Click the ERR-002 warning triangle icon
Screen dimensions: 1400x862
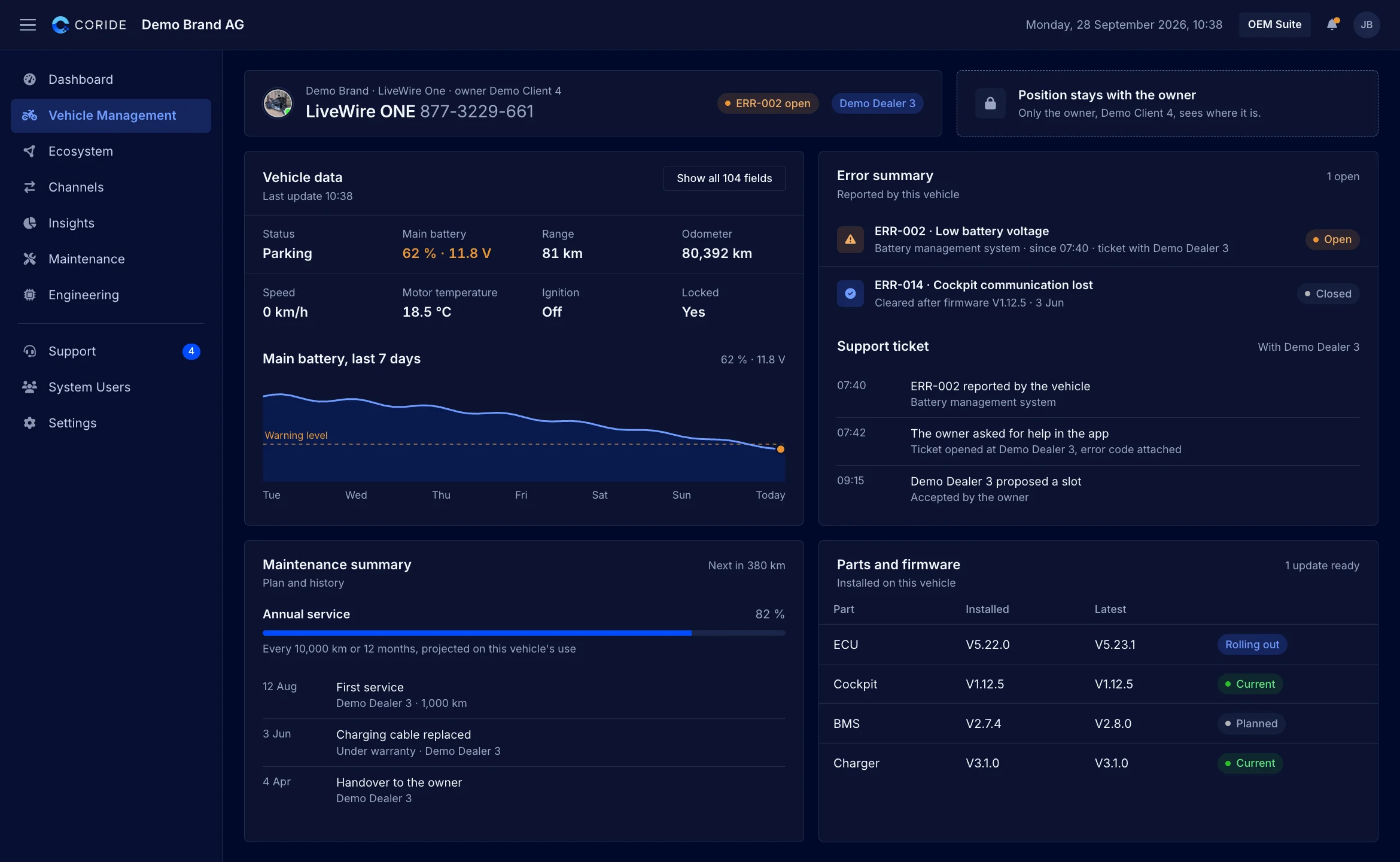[x=850, y=239]
